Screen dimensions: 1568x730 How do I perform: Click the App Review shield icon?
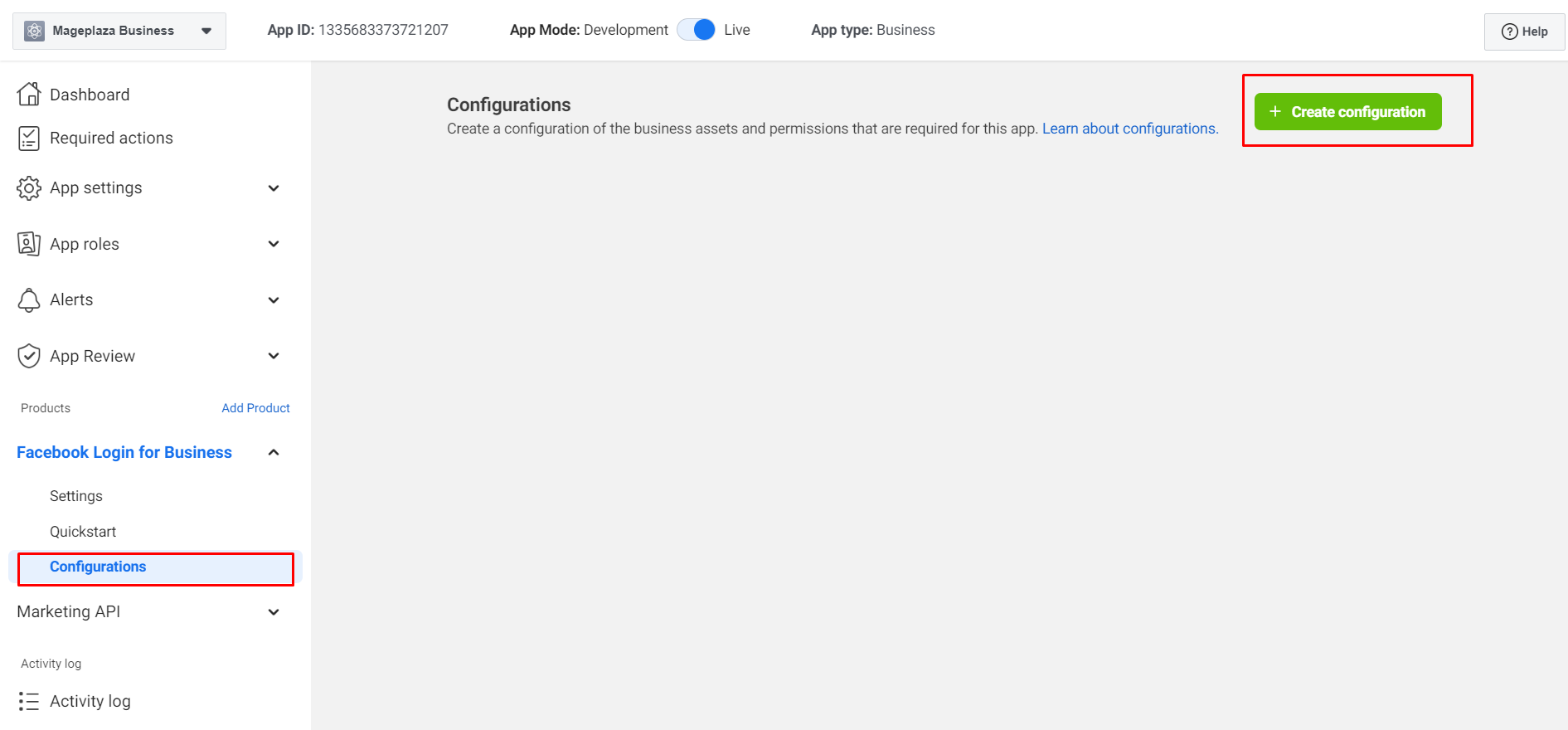click(x=29, y=356)
